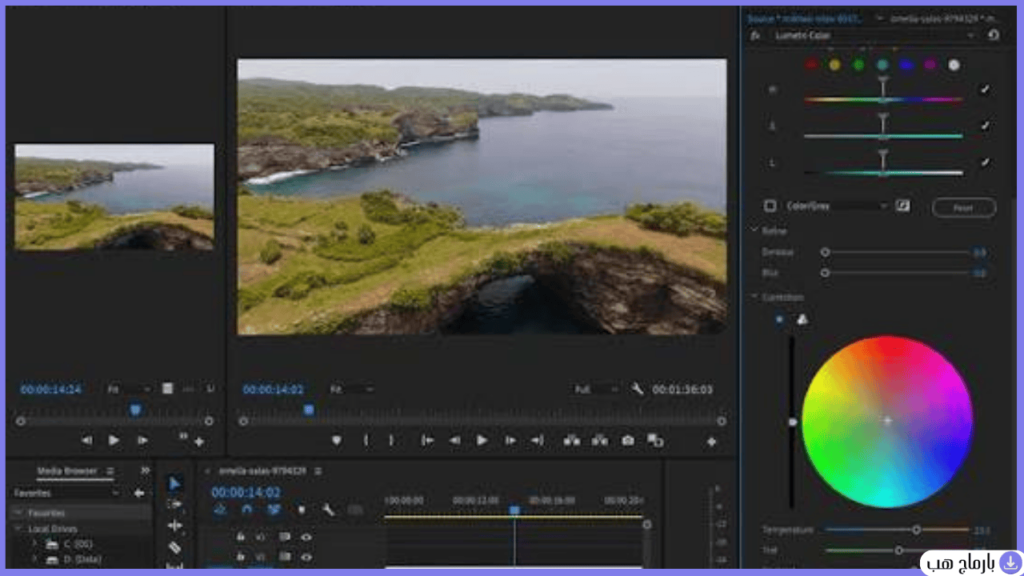
Task: Select the Razor tool in toolbar
Action: click(174, 547)
